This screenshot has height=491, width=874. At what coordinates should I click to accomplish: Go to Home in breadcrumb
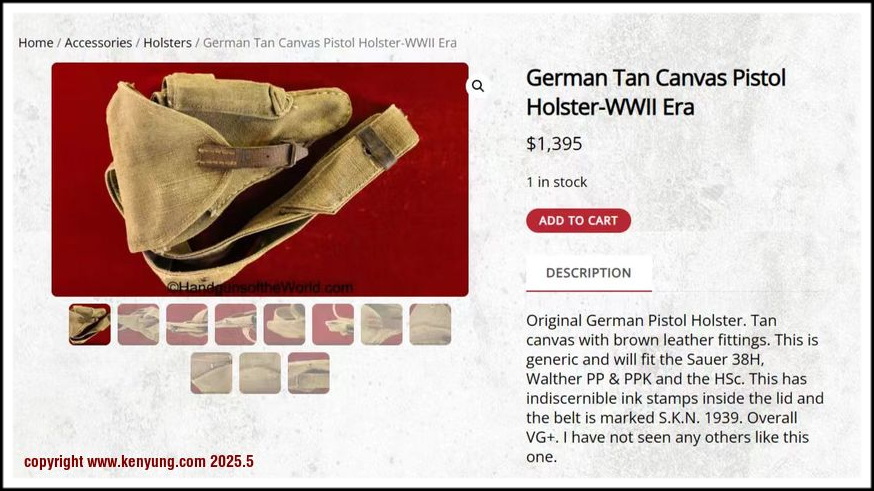point(36,43)
